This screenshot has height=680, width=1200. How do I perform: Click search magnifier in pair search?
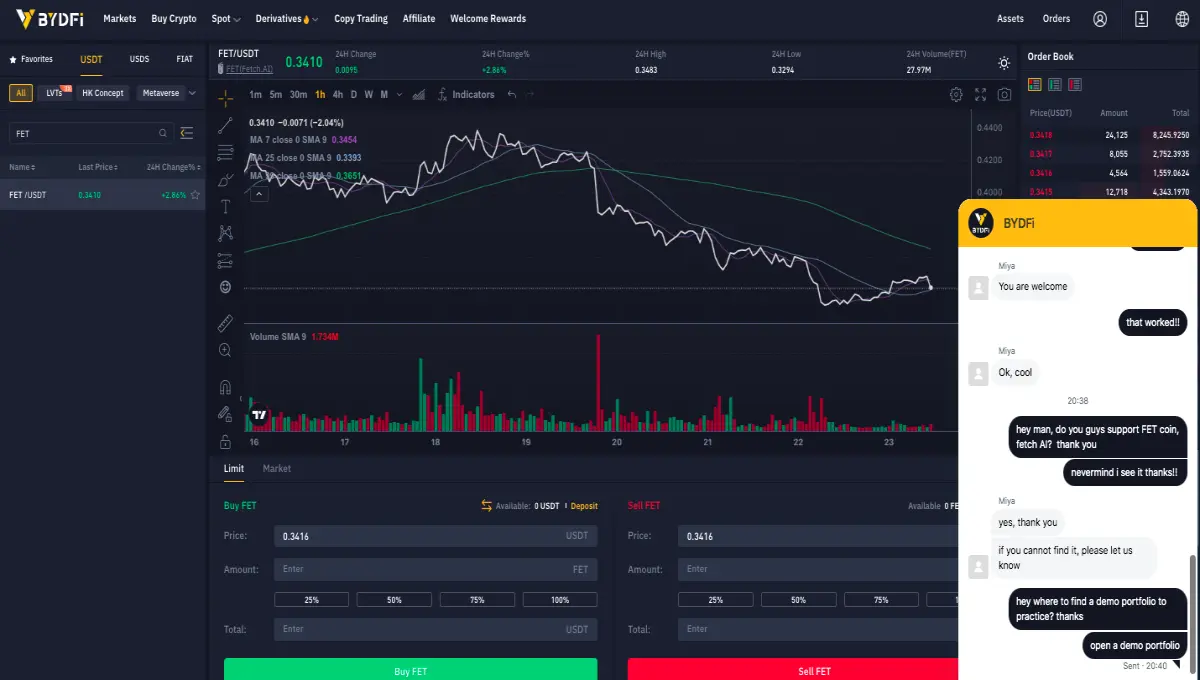(163, 133)
